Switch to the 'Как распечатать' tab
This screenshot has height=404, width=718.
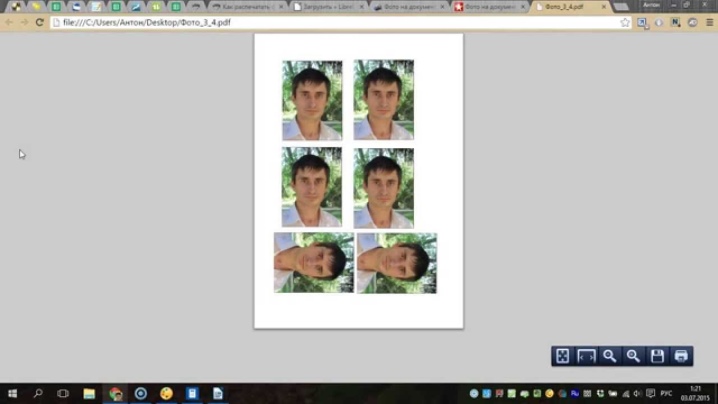pyautogui.click(x=245, y=7)
